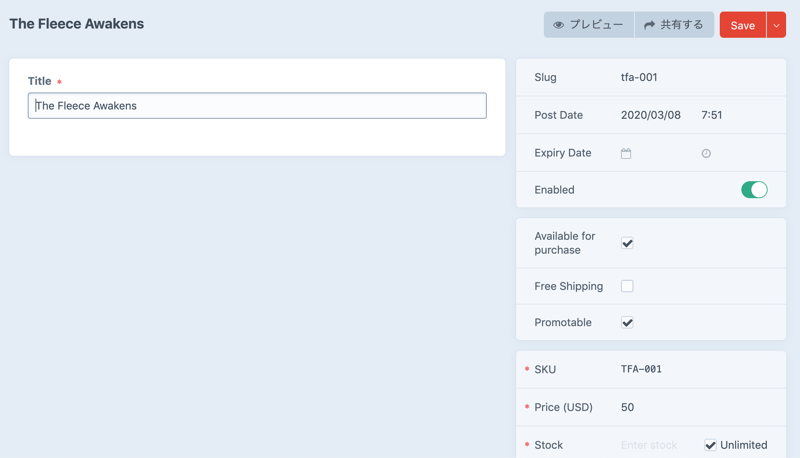Click the Expiry Date label
Viewport: 800px width, 458px height.
[x=563, y=153]
